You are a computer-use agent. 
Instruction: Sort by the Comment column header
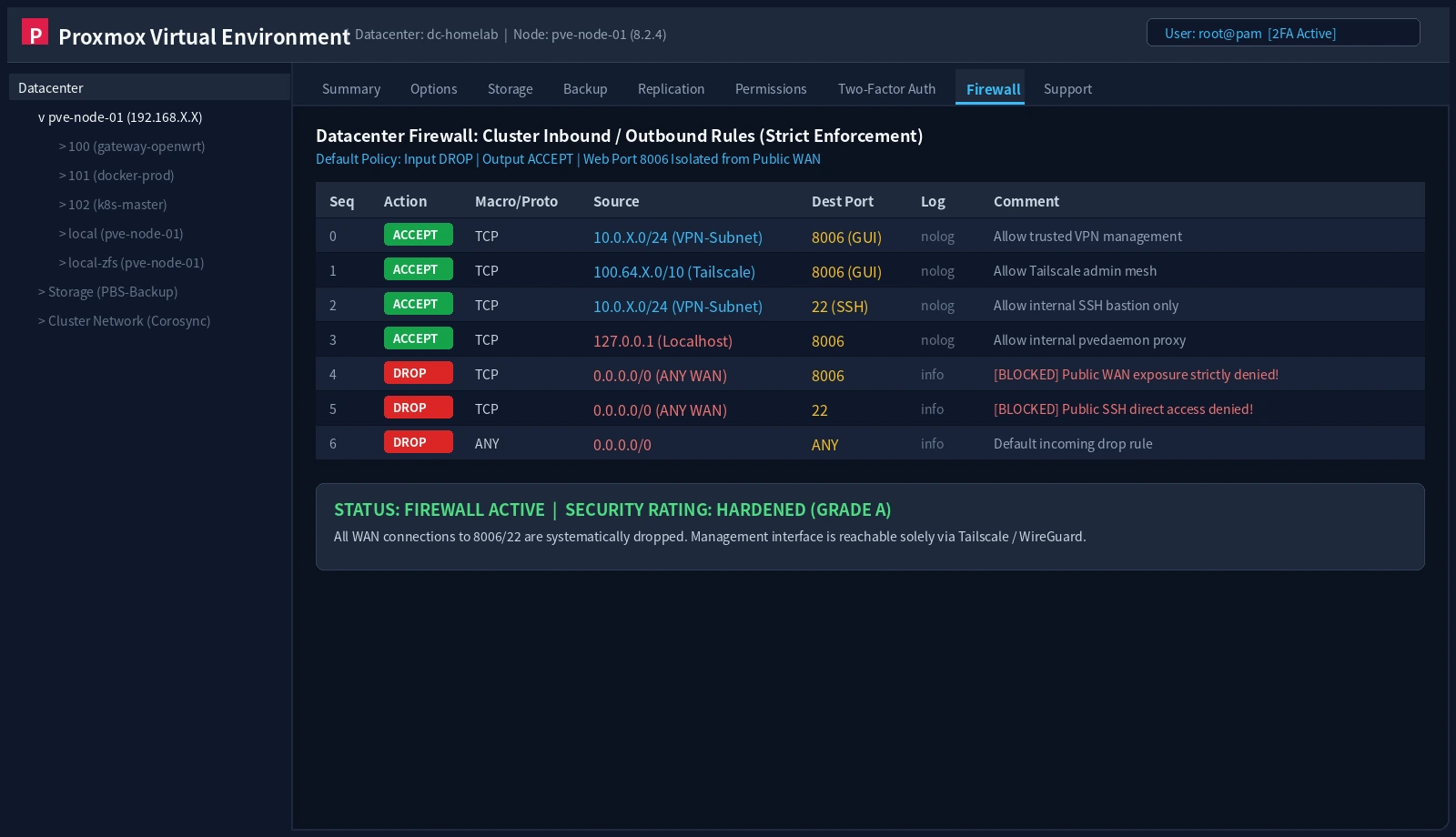1026,201
